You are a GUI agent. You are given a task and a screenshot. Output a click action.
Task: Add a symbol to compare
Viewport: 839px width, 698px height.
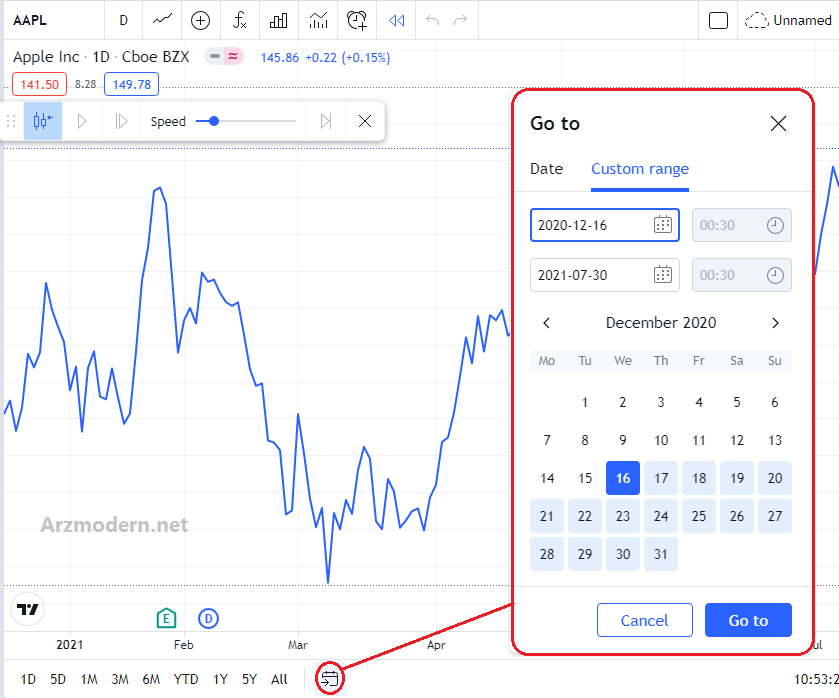coord(200,20)
